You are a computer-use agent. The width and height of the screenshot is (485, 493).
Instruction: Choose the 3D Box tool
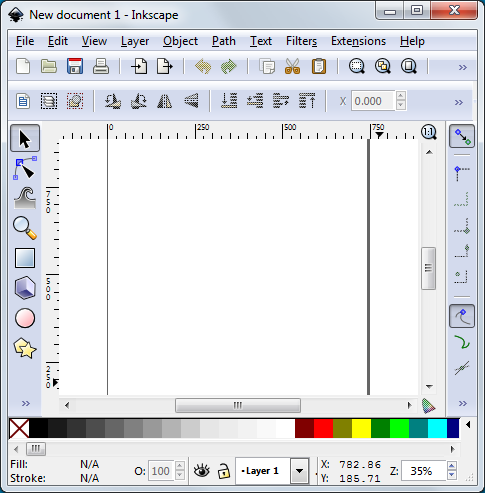click(x=25, y=287)
